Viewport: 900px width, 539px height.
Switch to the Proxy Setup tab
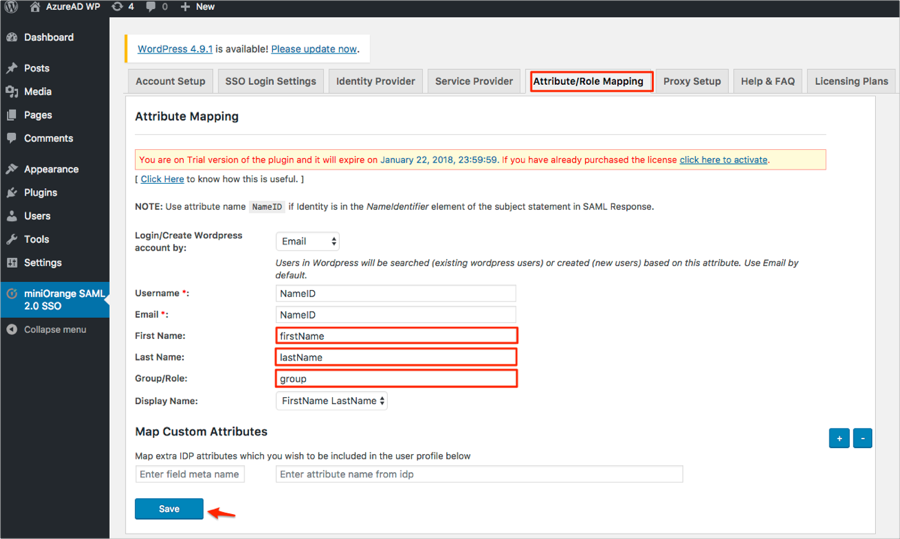691,81
